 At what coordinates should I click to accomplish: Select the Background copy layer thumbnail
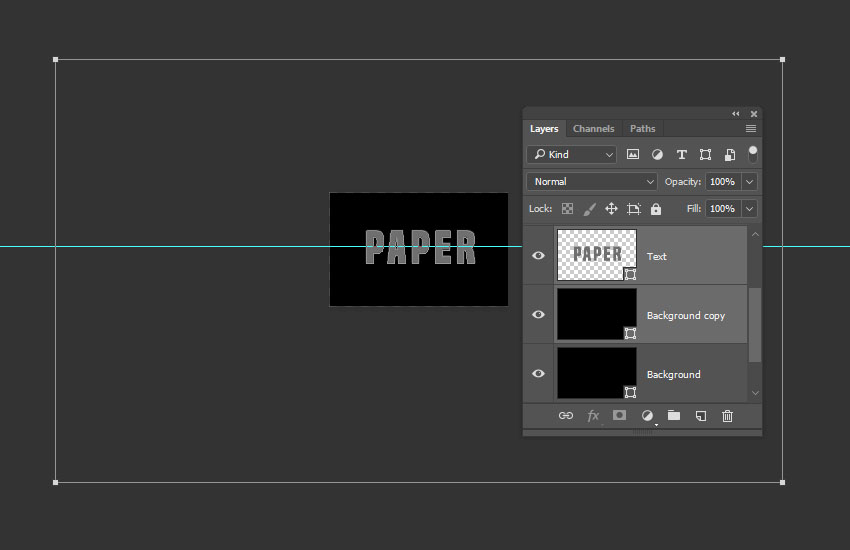597,314
